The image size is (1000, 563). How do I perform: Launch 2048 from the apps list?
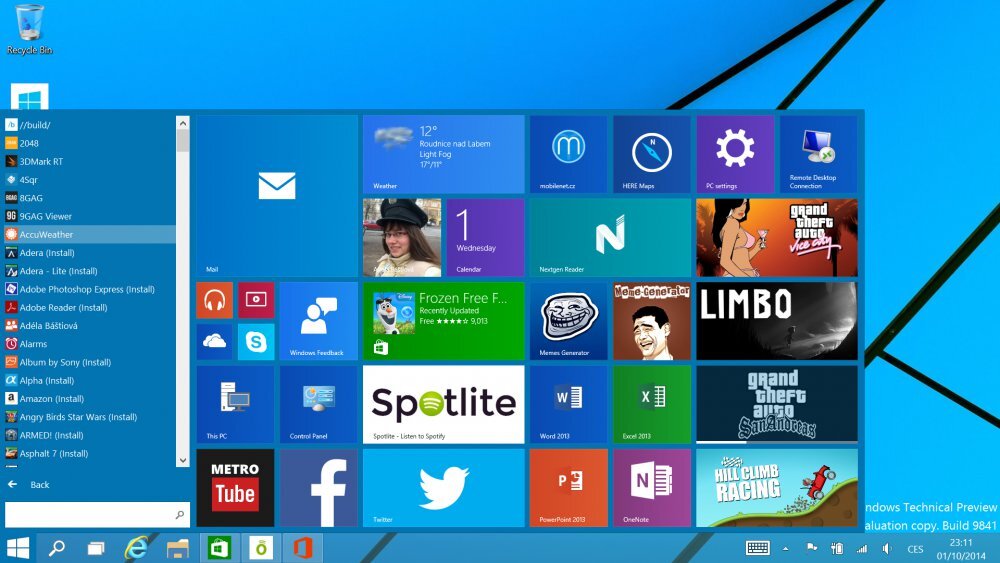[88, 143]
